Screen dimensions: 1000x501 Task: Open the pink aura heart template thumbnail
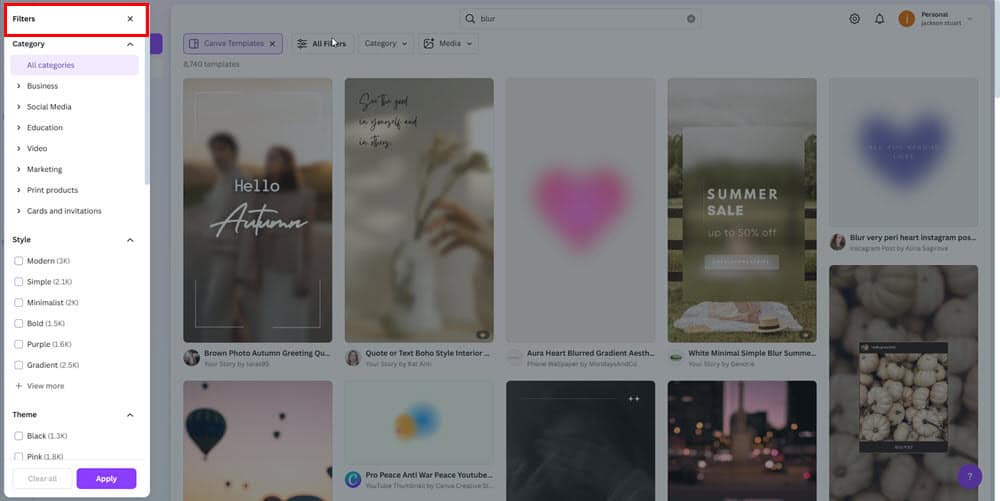click(580, 210)
